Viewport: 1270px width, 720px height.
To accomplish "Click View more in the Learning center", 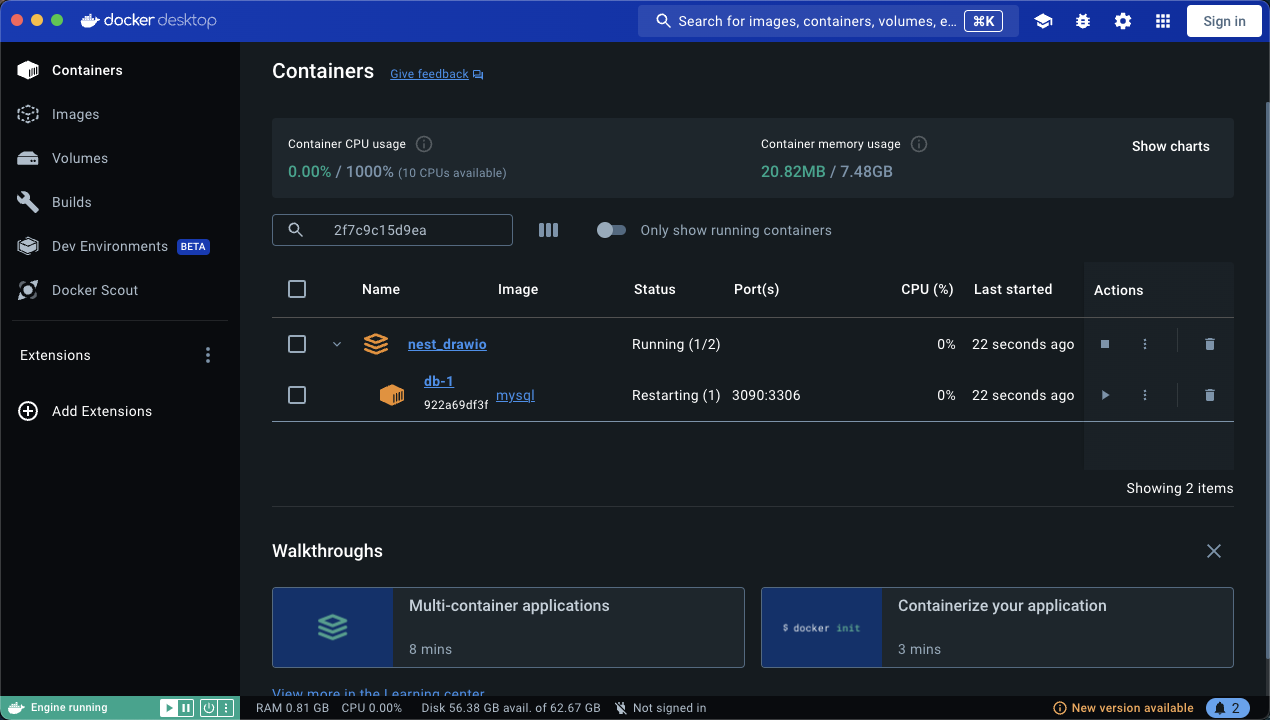I will point(378,693).
